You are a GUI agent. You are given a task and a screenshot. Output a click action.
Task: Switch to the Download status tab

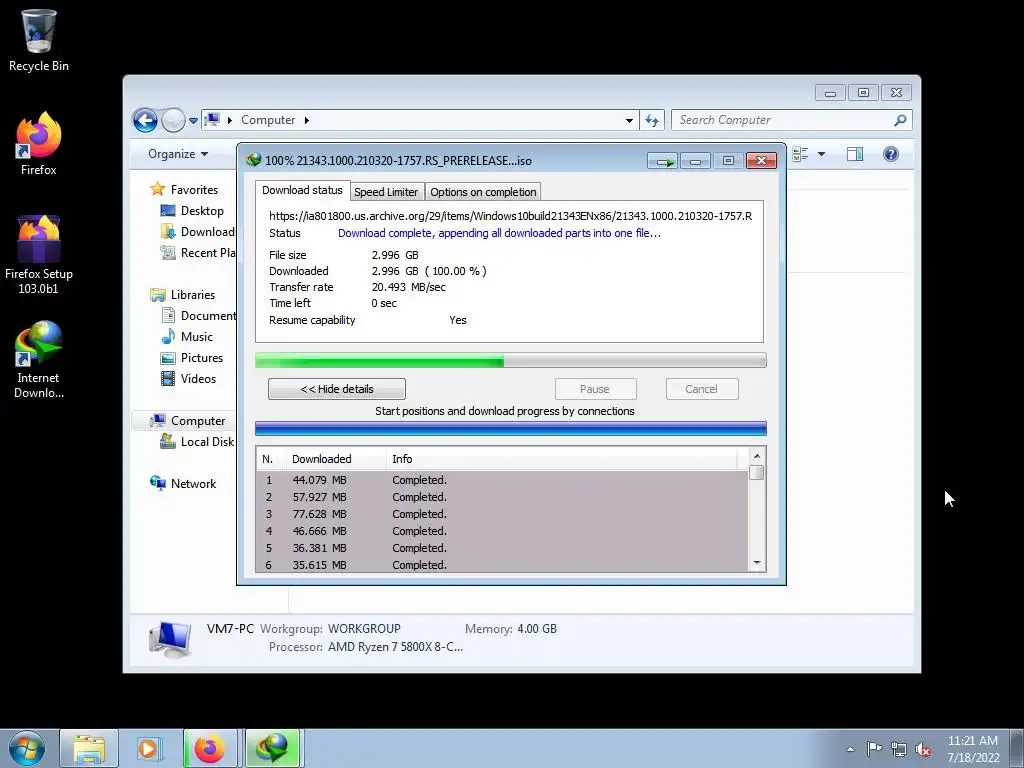coord(302,190)
